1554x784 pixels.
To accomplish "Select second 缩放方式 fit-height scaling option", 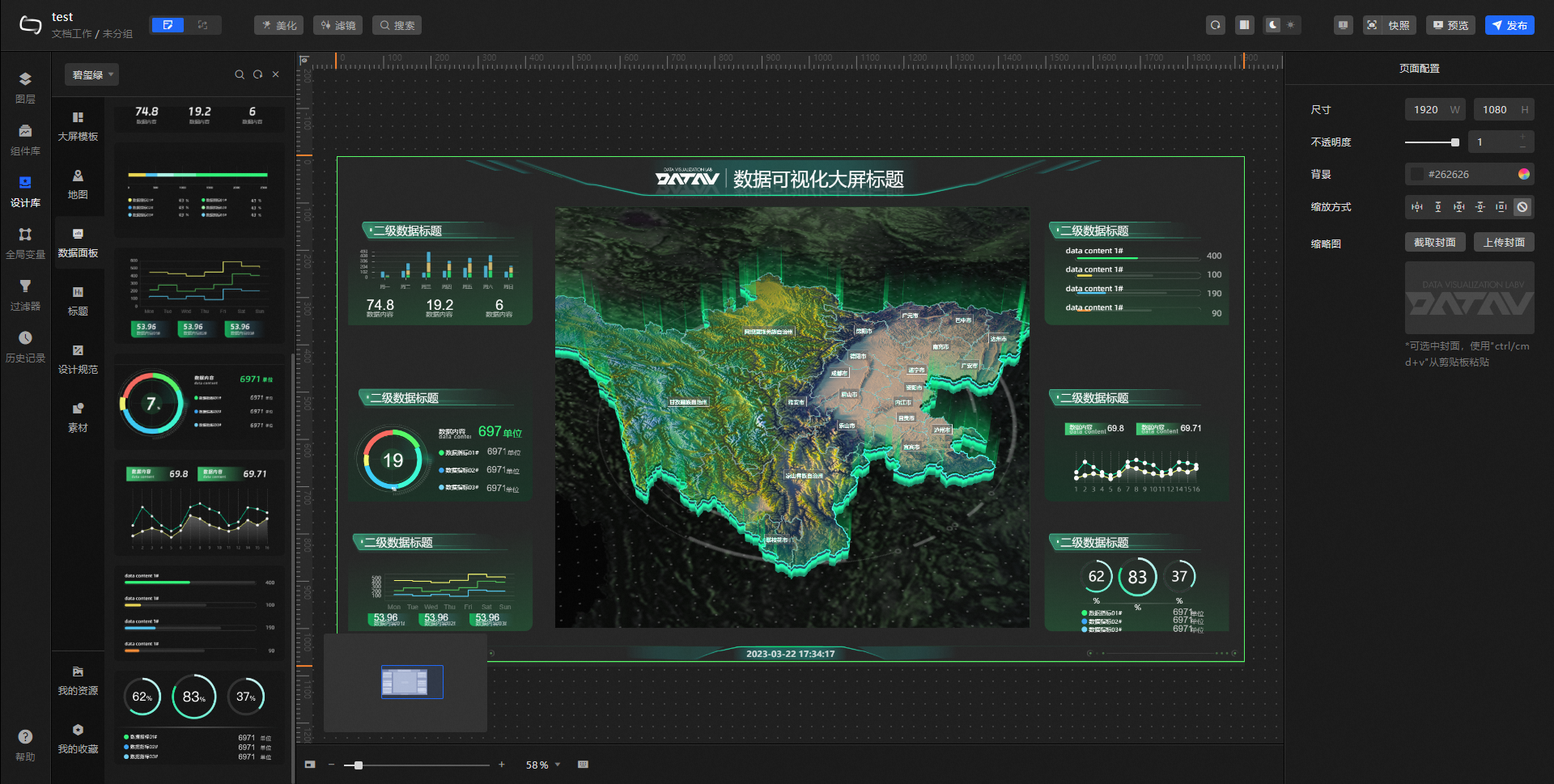I will pos(1438,207).
